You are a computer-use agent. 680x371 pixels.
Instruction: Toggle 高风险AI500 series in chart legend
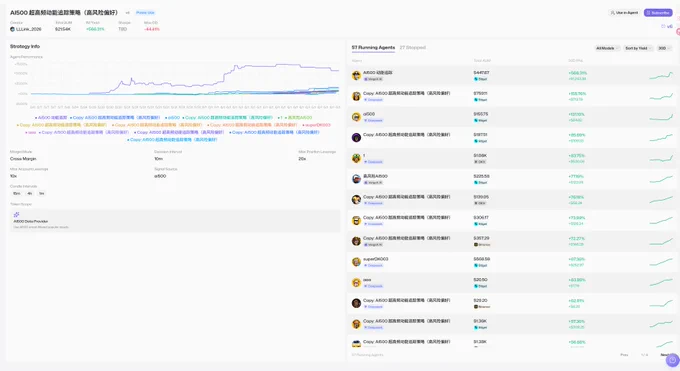(299, 118)
